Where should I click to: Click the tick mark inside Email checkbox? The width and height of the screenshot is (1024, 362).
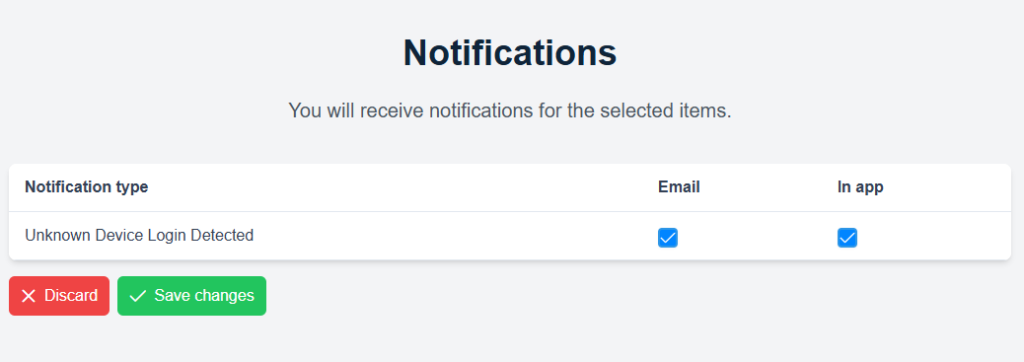point(667,238)
